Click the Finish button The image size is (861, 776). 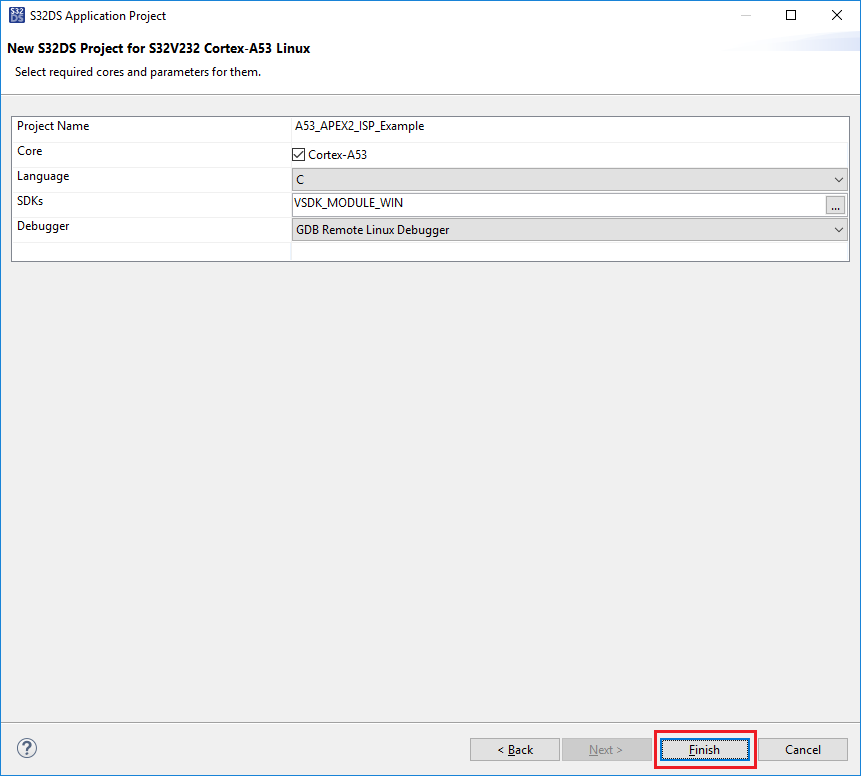click(705, 750)
